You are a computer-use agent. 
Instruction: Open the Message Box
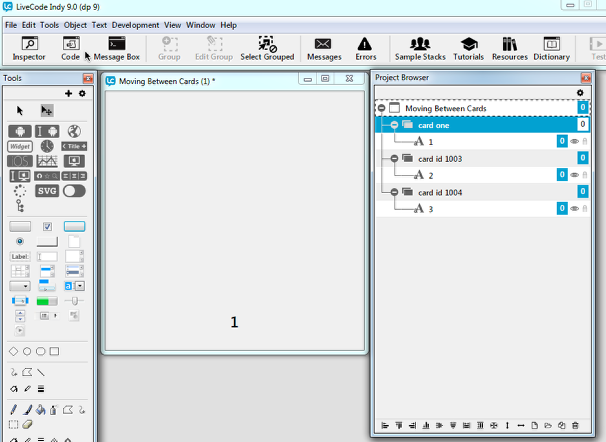point(117,49)
